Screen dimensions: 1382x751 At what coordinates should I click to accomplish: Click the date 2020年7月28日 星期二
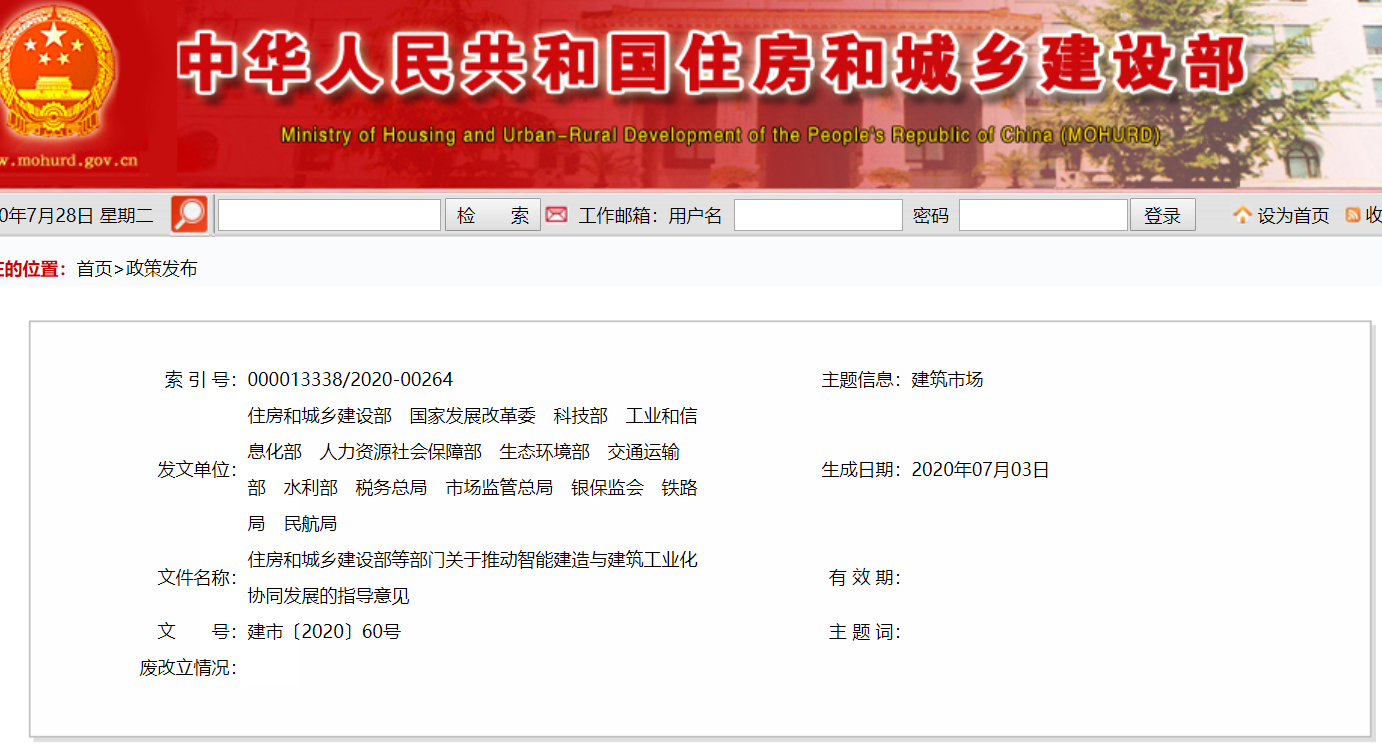click(75, 213)
